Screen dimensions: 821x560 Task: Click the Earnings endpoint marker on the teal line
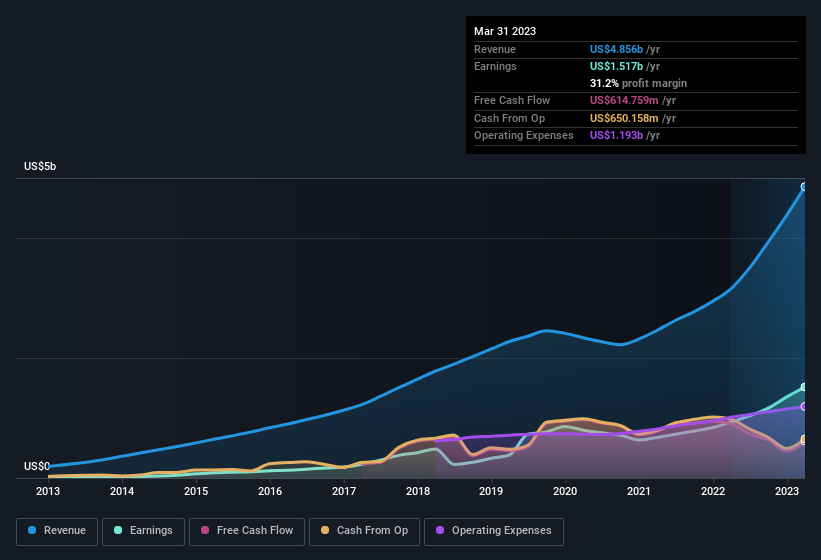coord(804,387)
